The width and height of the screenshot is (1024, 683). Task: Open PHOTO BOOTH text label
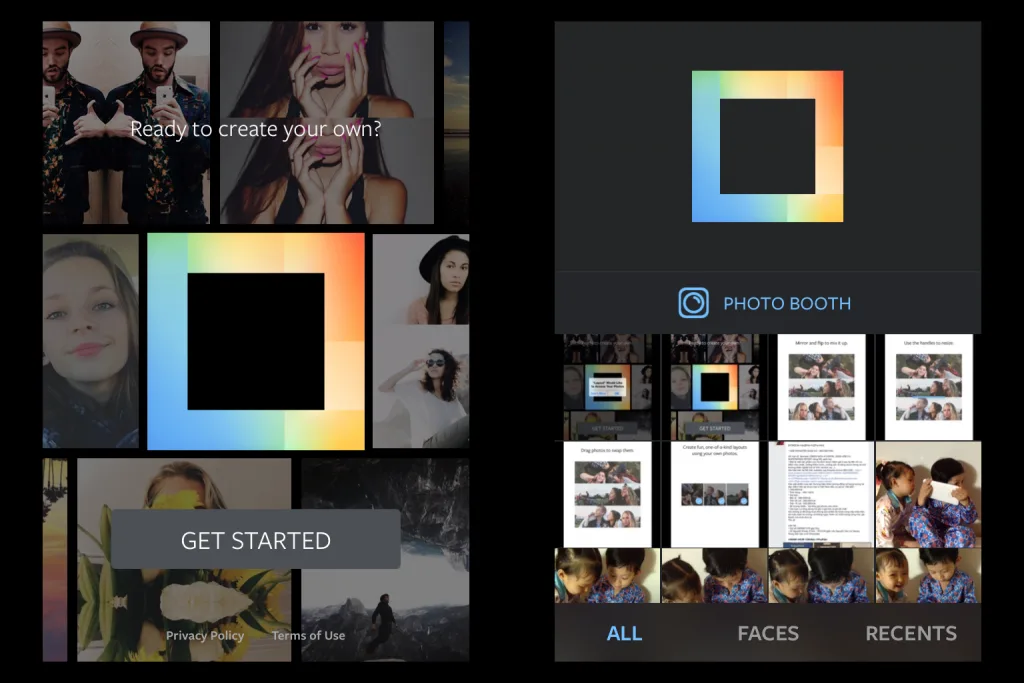point(787,304)
